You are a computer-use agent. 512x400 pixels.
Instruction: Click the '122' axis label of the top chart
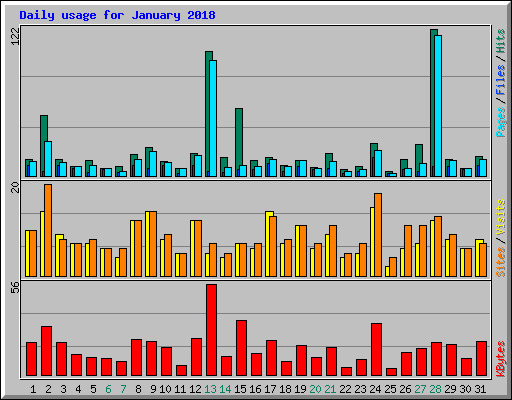(15, 36)
